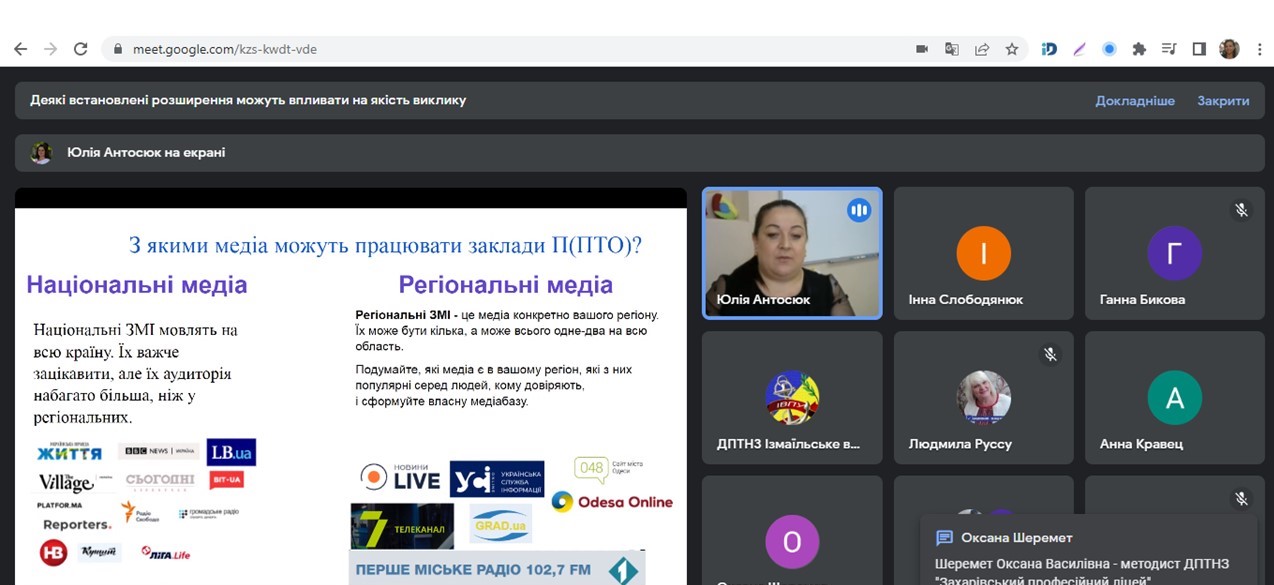Click the browser back arrow

22,49
